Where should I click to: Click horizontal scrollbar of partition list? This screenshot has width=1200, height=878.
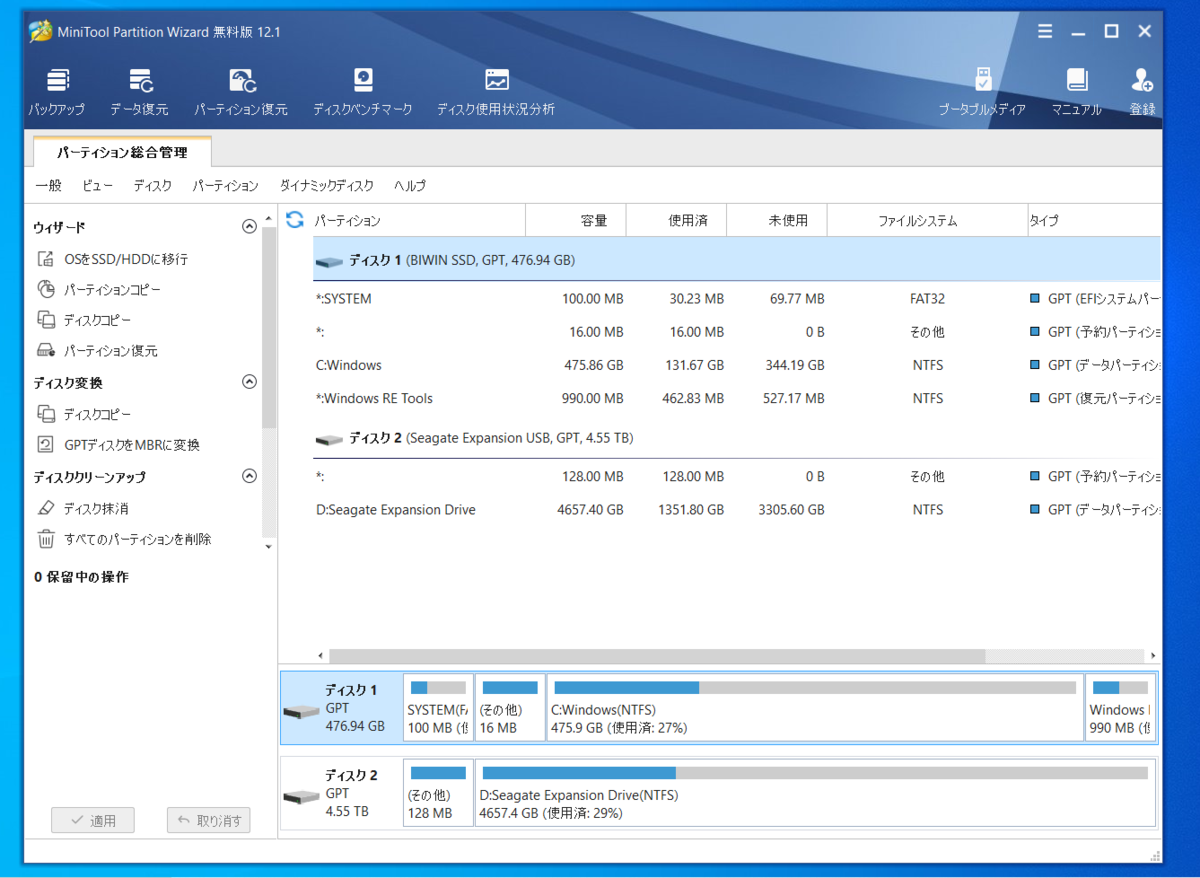[657, 656]
